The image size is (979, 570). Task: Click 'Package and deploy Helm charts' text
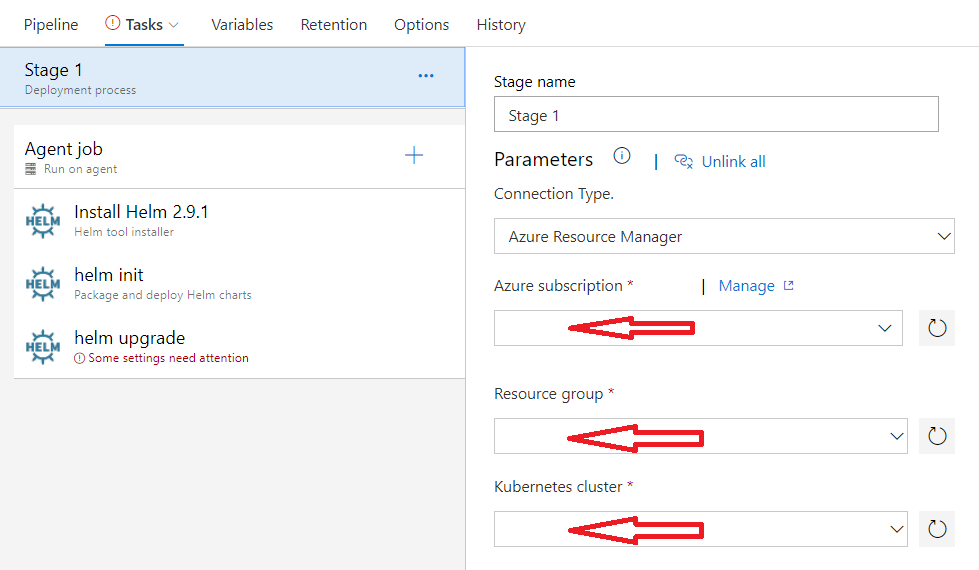(163, 295)
